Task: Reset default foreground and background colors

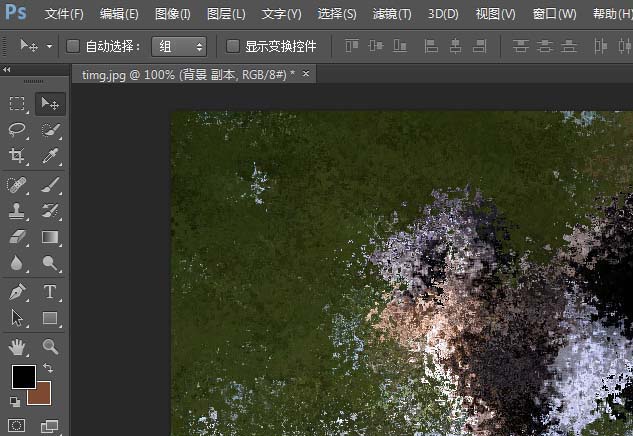Action: [x=15, y=402]
